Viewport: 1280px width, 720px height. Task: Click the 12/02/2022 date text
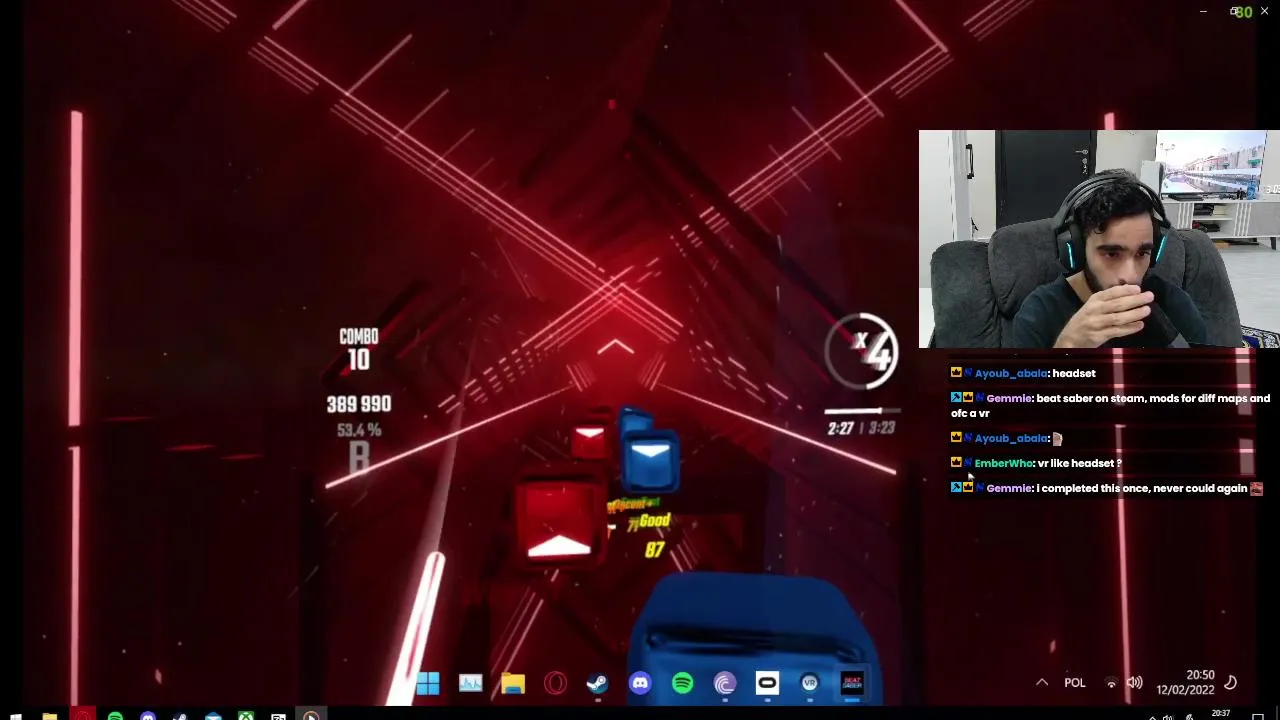coord(1185,690)
